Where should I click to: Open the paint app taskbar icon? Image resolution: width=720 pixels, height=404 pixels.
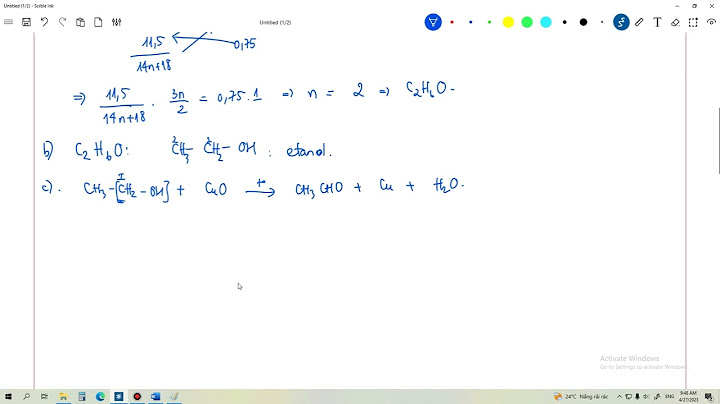[174, 396]
